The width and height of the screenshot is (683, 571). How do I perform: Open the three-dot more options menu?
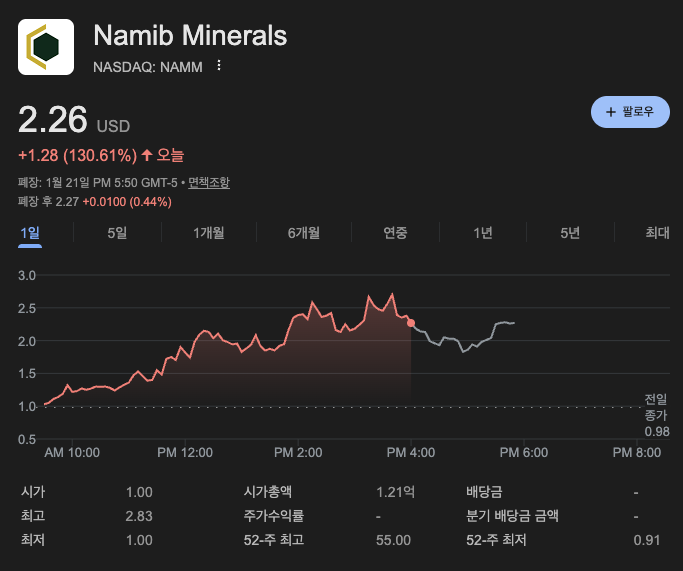click(x=219, y=66)
